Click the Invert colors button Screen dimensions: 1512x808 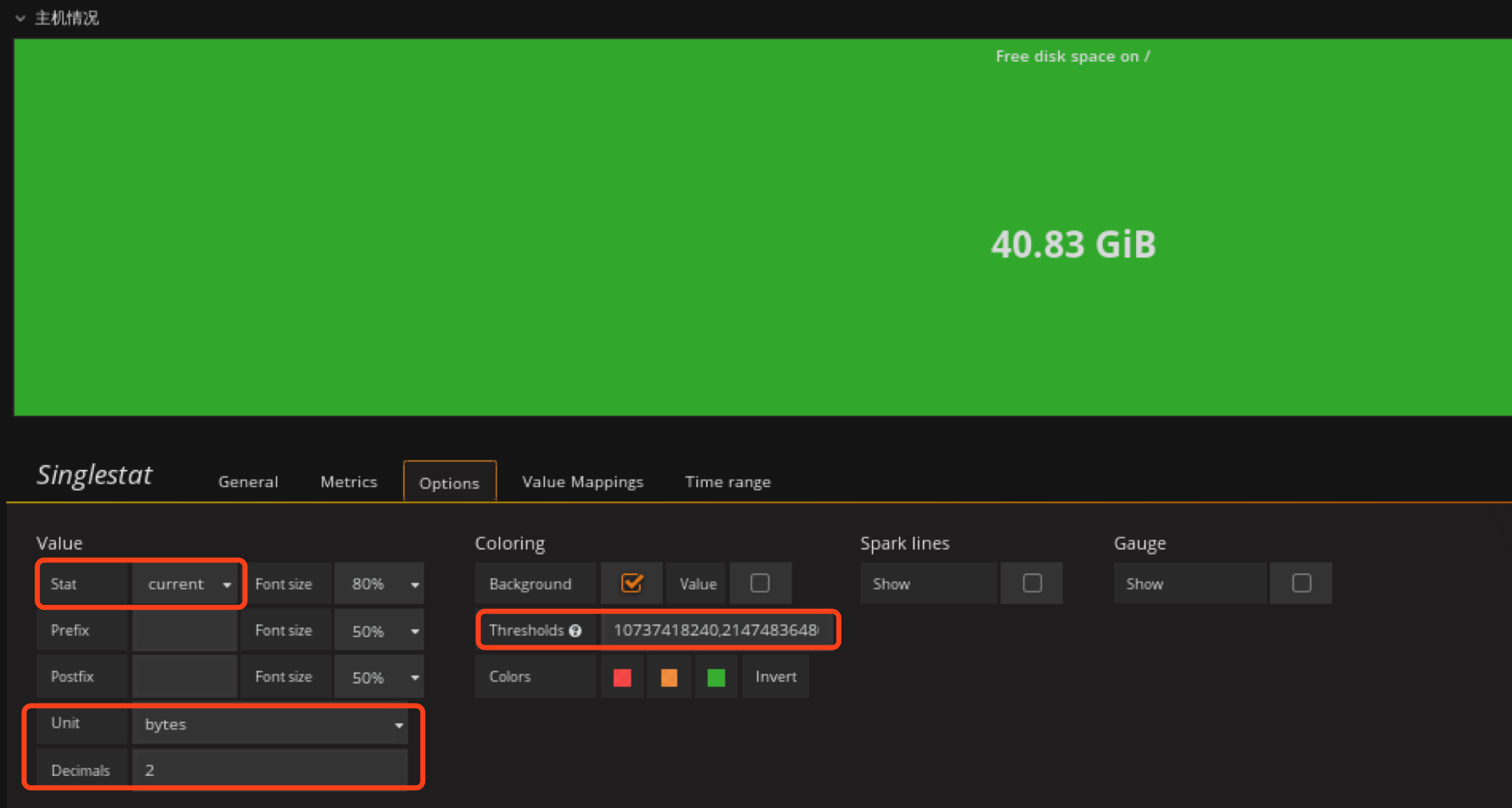[x=775, y=677]
